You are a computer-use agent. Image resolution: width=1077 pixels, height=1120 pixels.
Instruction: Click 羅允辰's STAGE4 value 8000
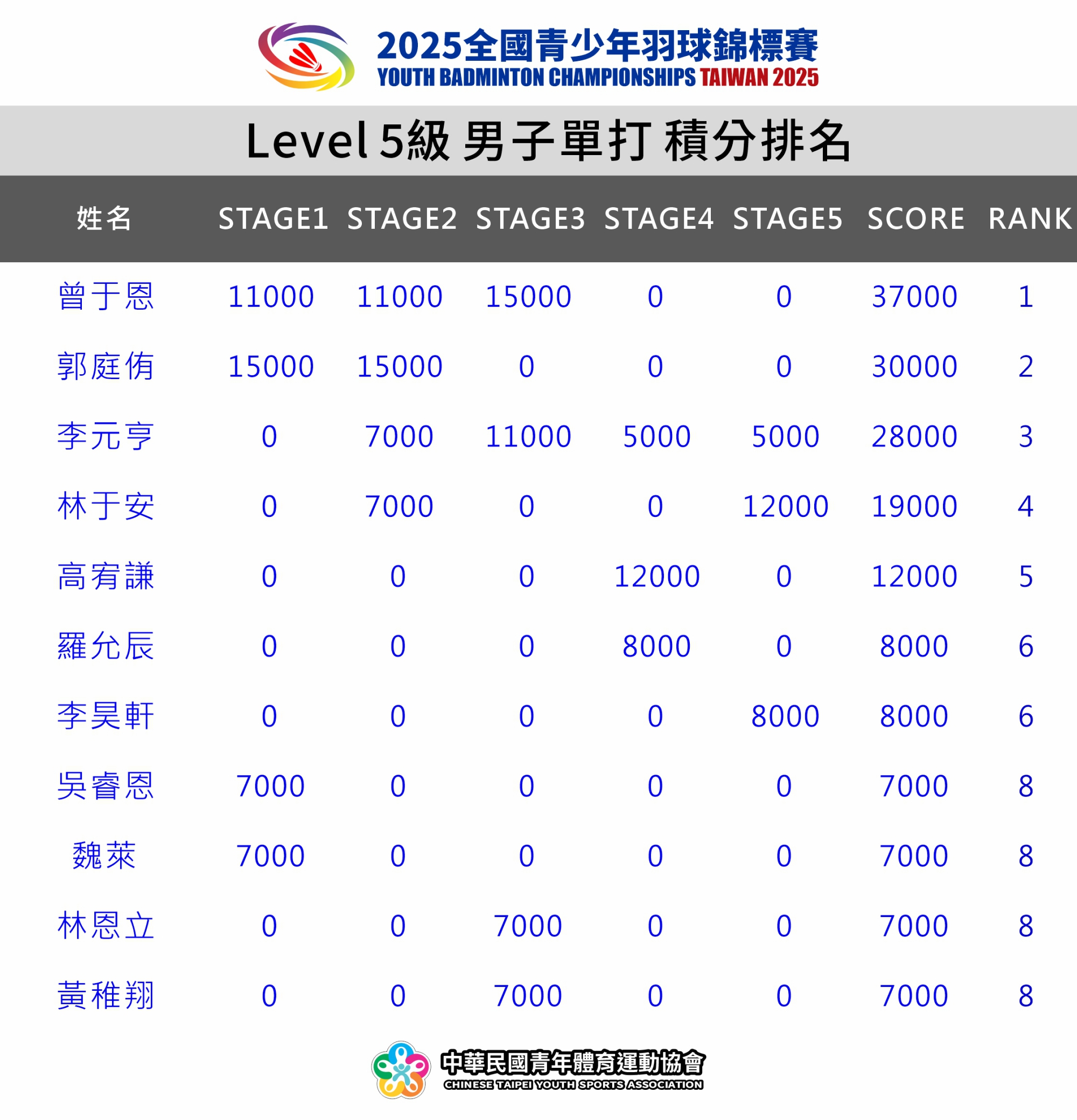[656, 646]
